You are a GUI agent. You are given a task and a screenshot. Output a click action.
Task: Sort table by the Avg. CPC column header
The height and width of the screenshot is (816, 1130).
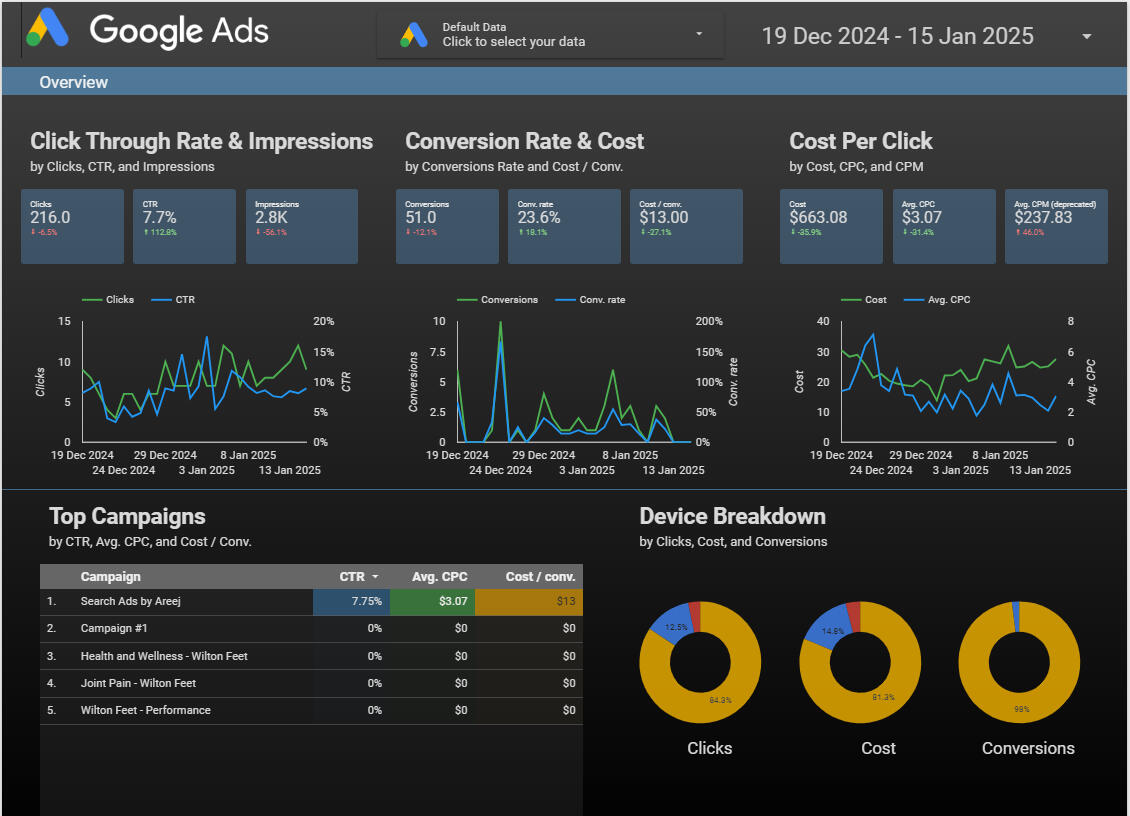pyautogui.click(x=440, y=577)
